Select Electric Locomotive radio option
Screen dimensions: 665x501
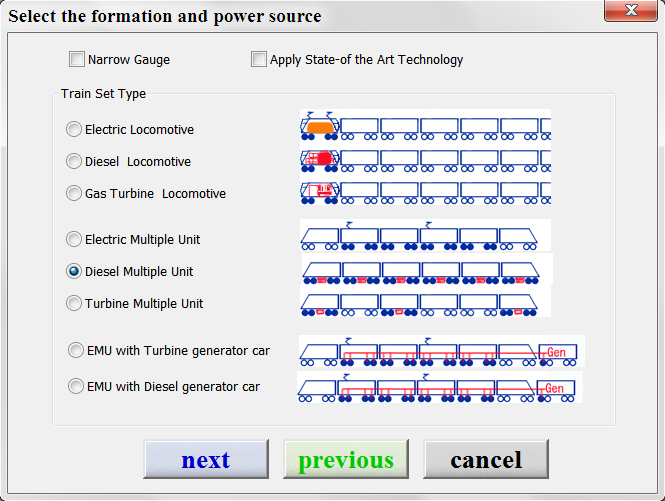pos(74,129)
